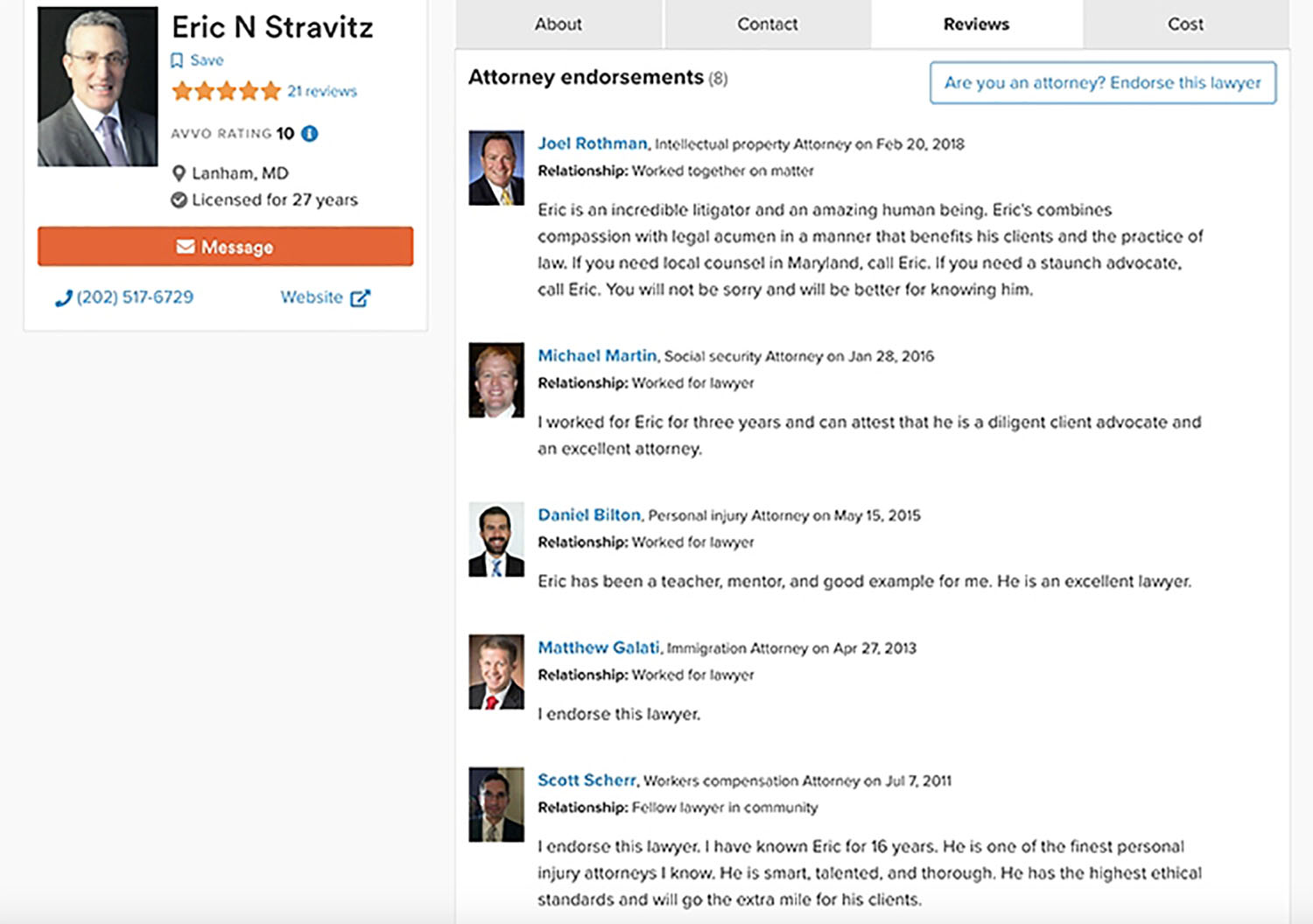
Task: Click the Save bookmark icon
Action: [x=179, y=60]
